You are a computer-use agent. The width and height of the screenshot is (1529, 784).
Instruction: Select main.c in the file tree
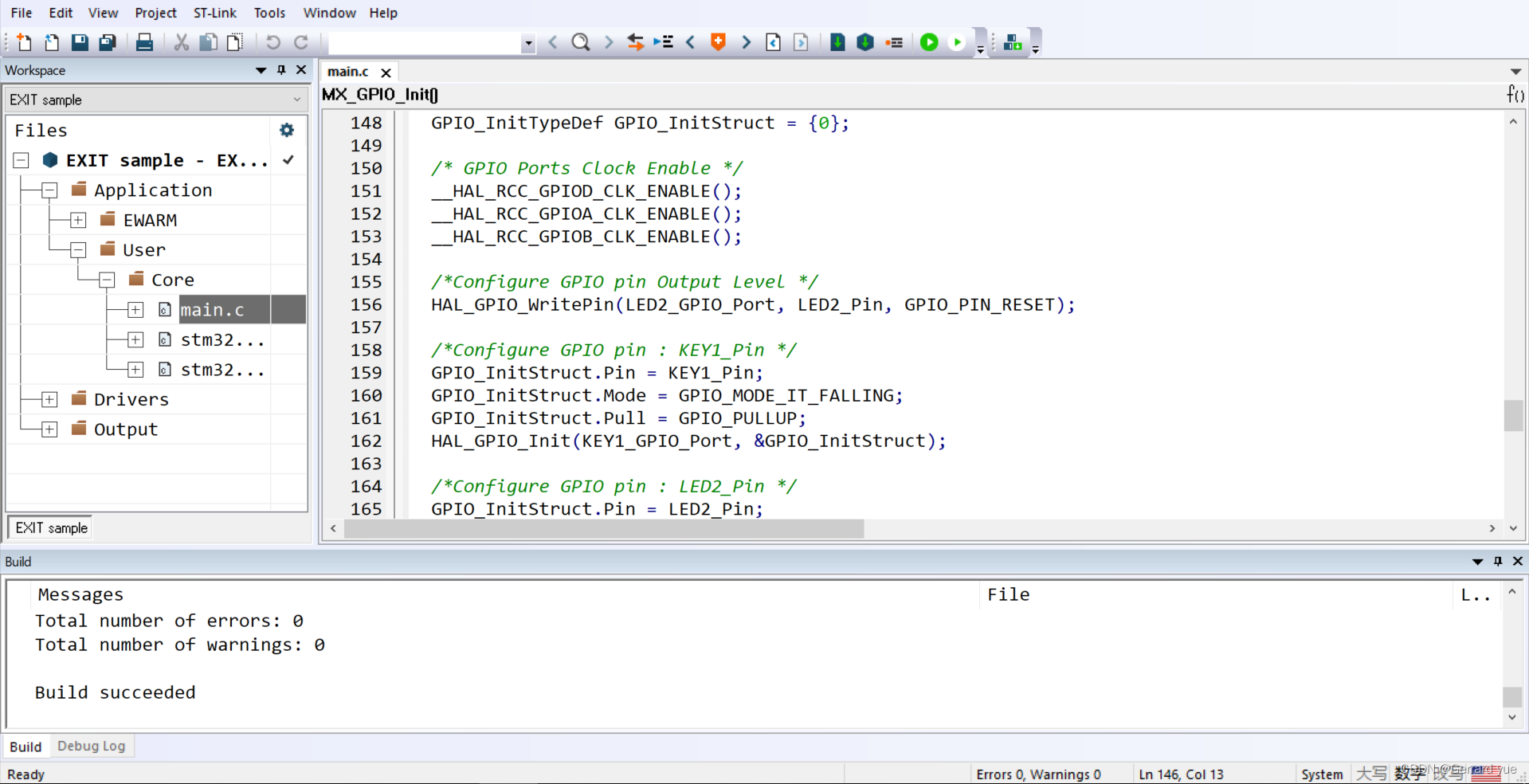tap(212, 310)
